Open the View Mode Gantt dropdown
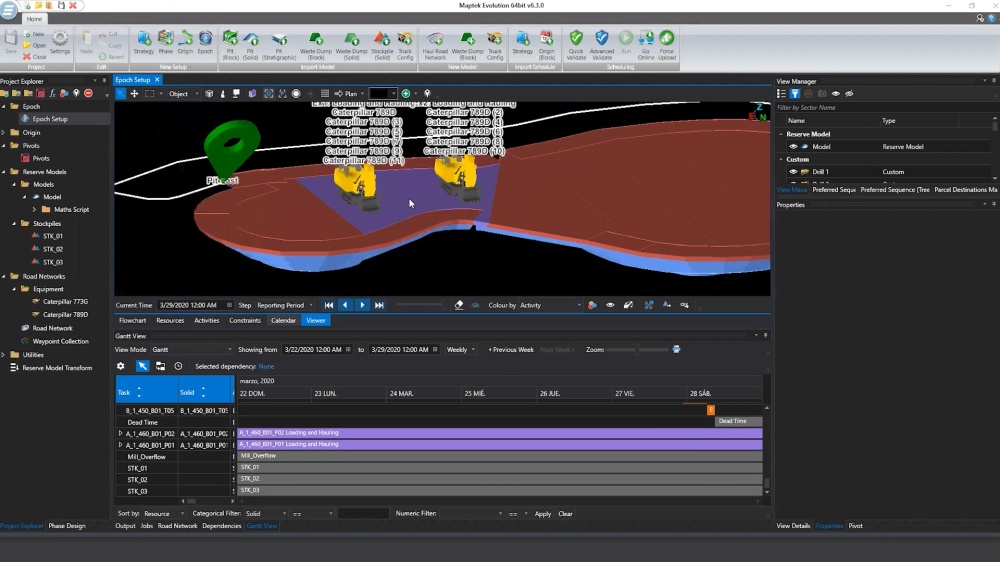 click(x=192, y=350)
